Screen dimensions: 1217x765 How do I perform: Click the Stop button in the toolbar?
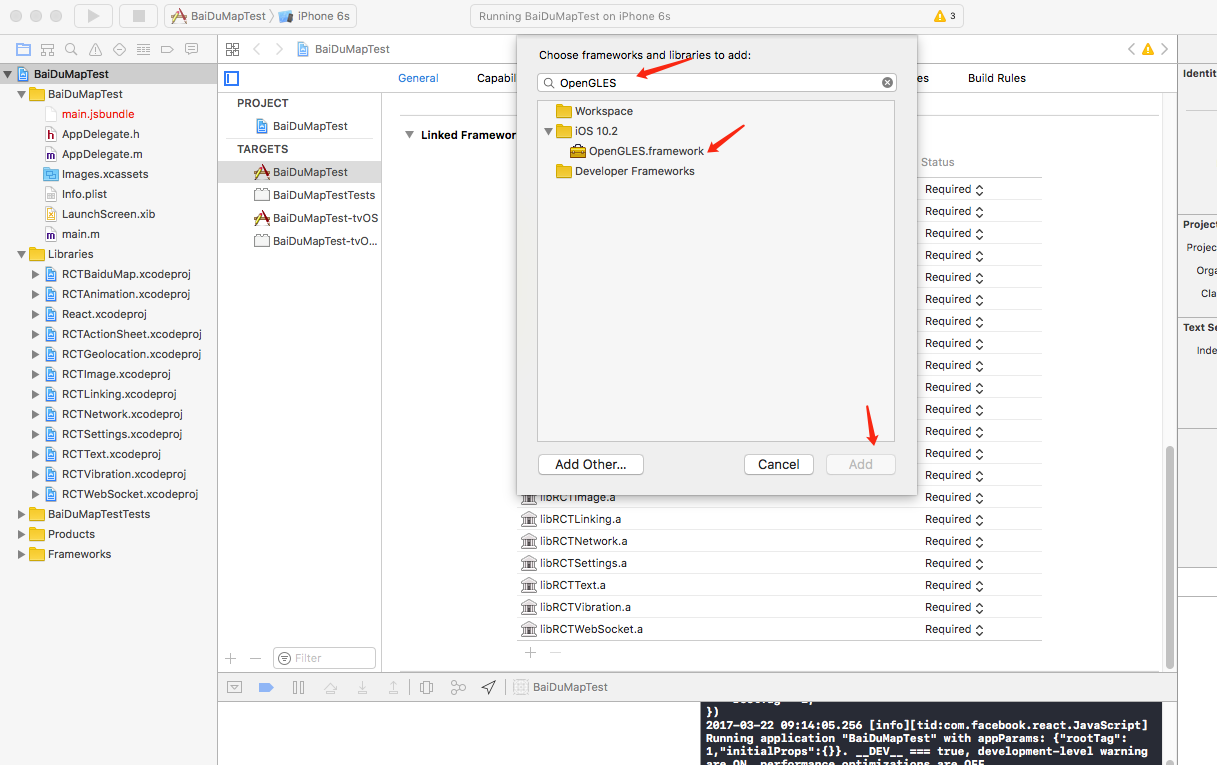[x=138, y=16]
